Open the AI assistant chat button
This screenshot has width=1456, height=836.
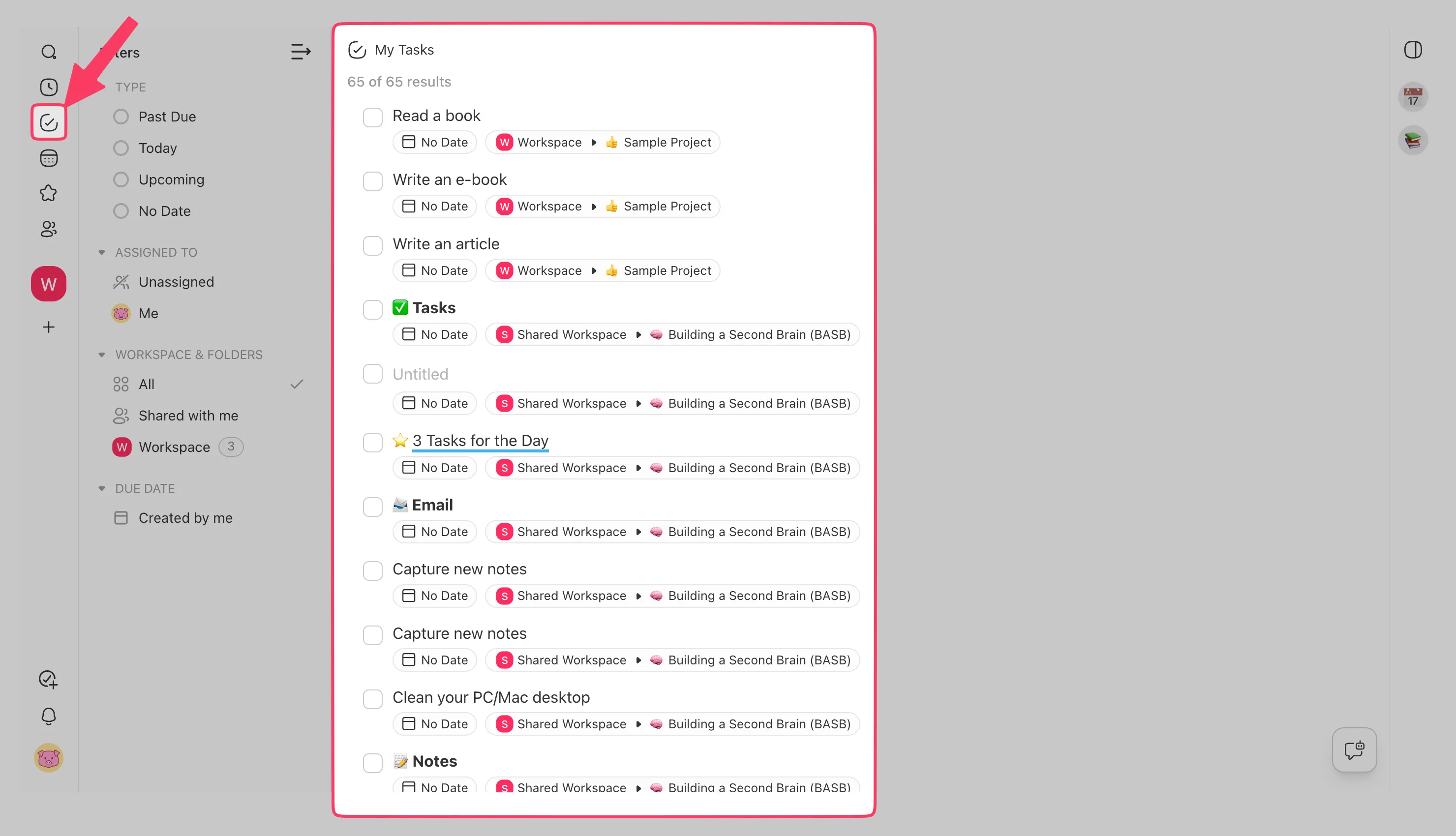[x=1354, y=750]
